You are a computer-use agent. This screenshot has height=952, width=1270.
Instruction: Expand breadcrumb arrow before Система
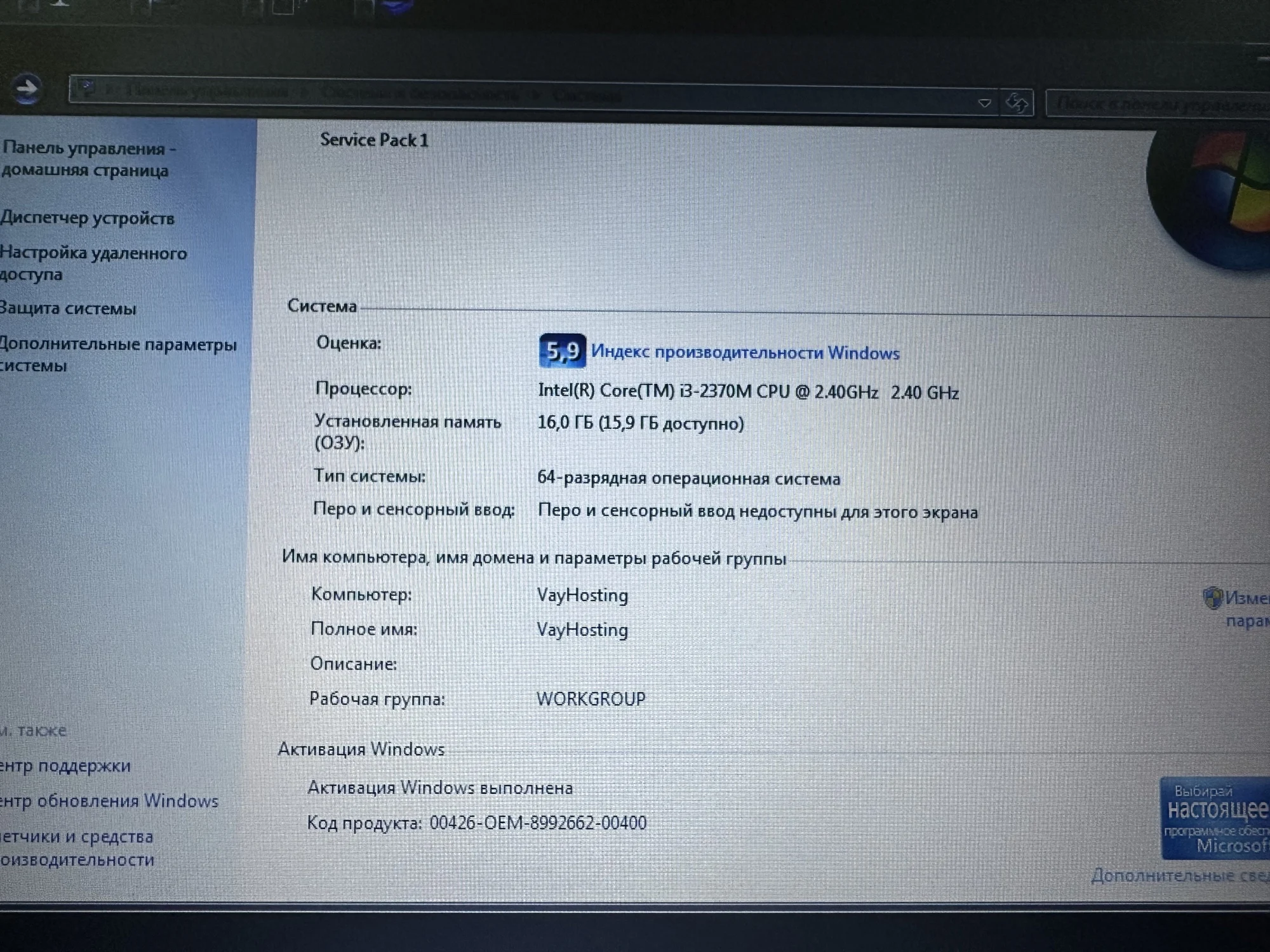point(537,95)
